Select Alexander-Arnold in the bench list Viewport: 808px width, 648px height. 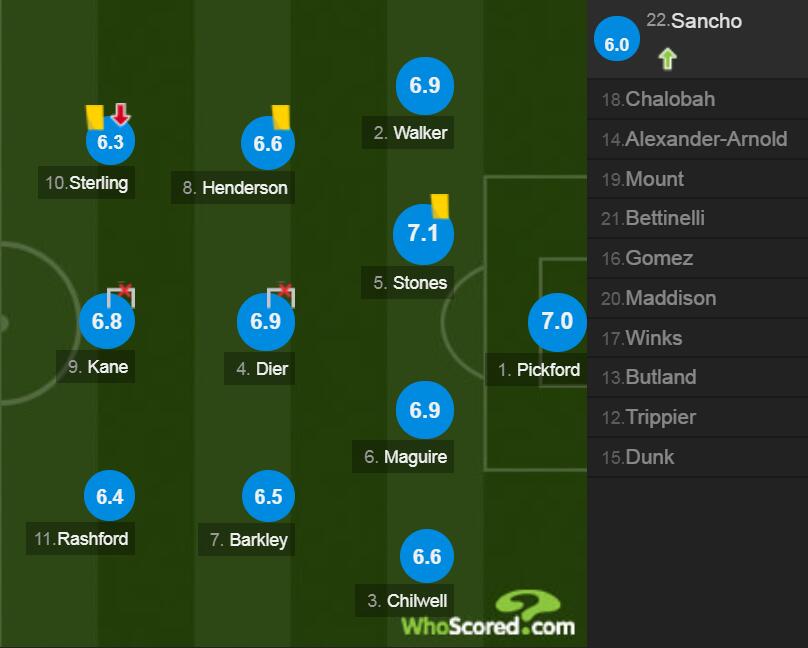pos(695,139)
